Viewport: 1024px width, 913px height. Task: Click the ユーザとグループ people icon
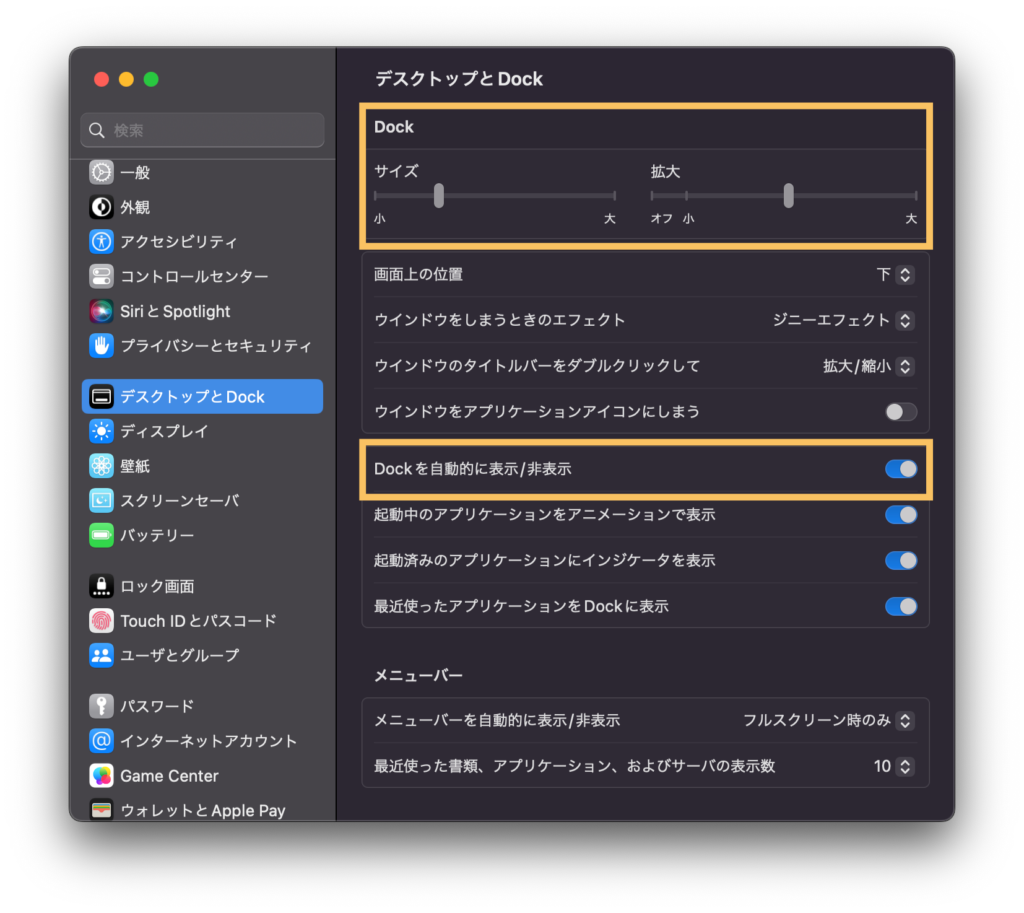click(x=101, y=655)
